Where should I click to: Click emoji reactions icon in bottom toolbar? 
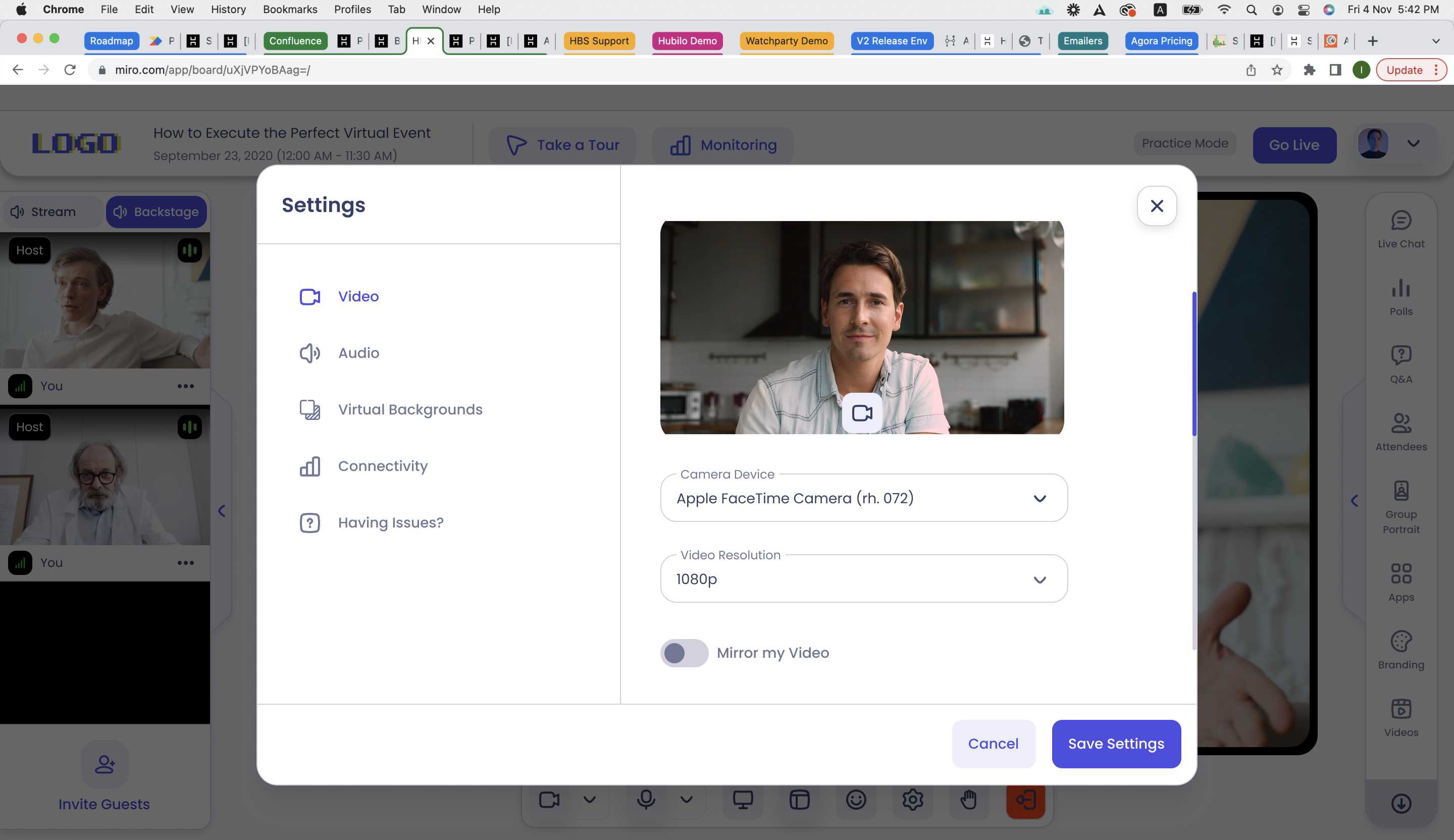click(856, 800)
